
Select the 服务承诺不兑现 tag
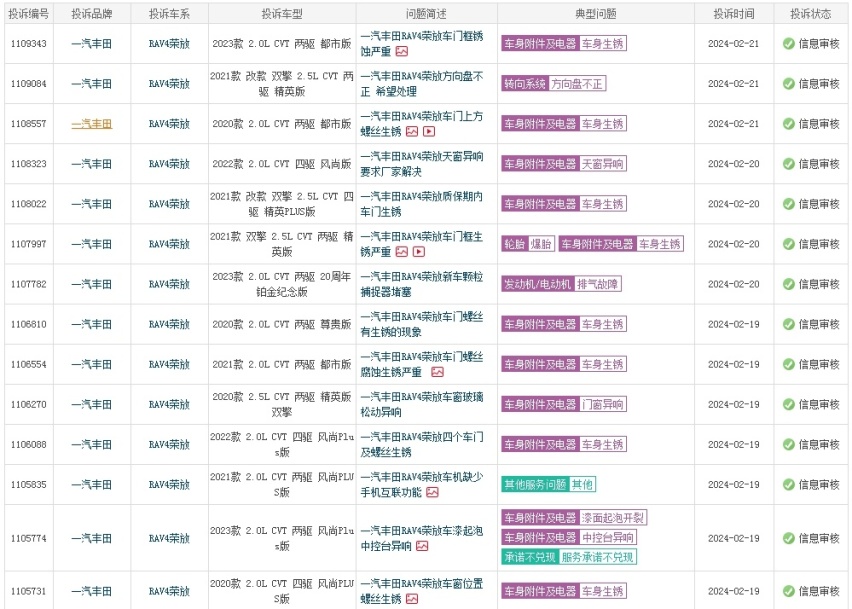pos(598,557)
